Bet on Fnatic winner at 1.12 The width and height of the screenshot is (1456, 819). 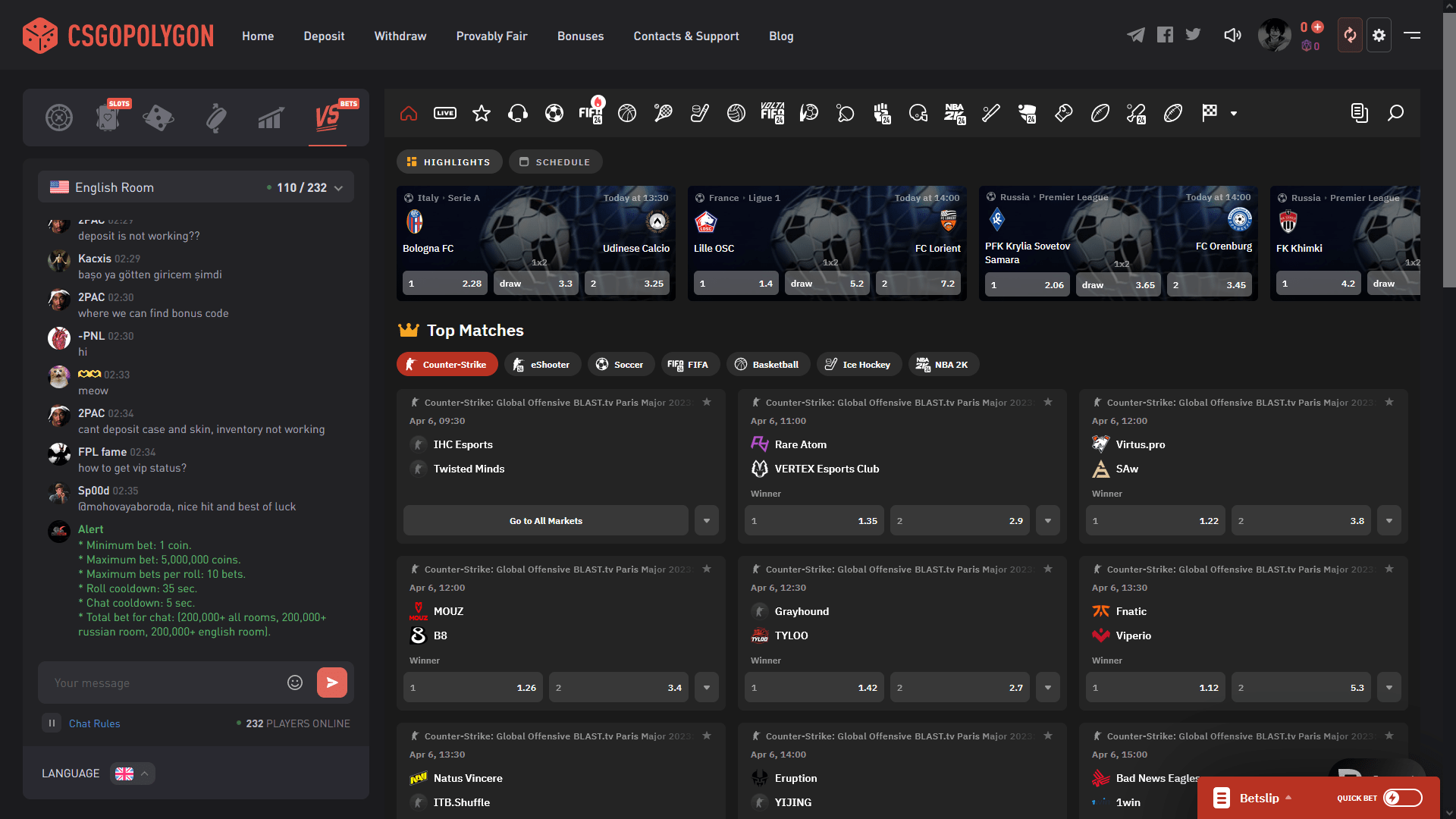coord(1155,688)
